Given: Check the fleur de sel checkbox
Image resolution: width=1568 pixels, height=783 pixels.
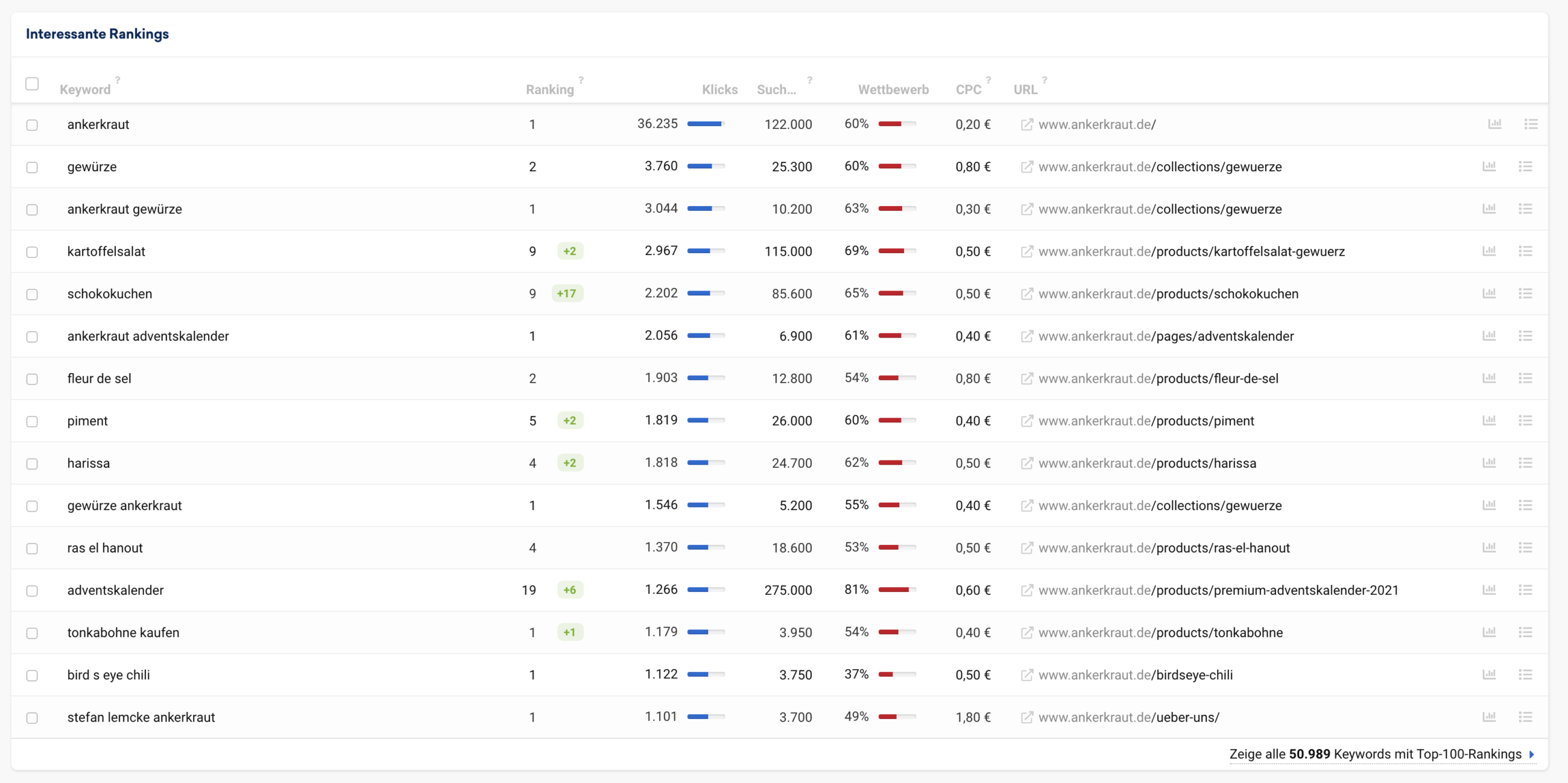Looking at the screenshot, I should [x=32, y=379].
